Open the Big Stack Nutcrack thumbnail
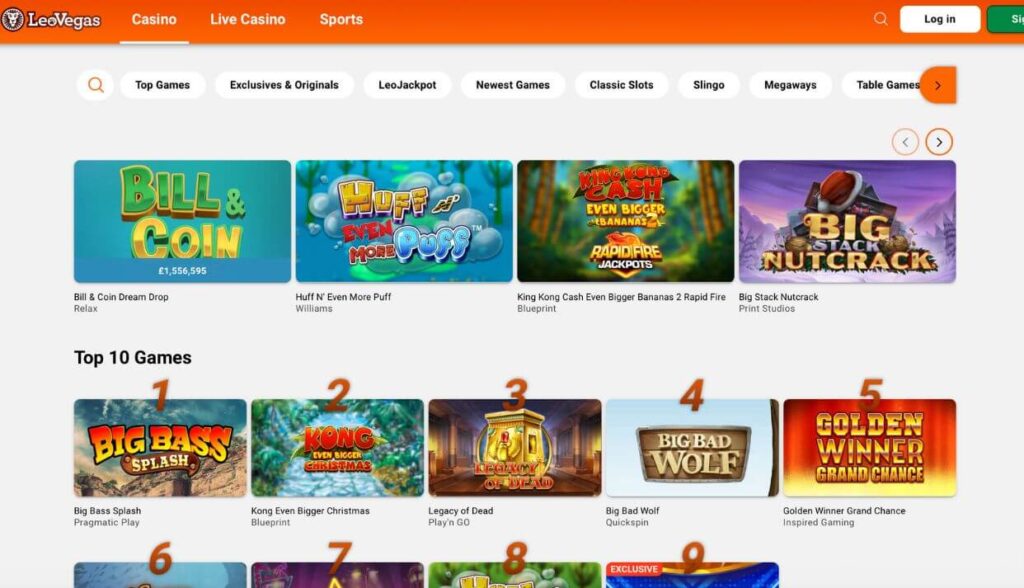This screenshot has height=588, width=1024. click(847, 221)
